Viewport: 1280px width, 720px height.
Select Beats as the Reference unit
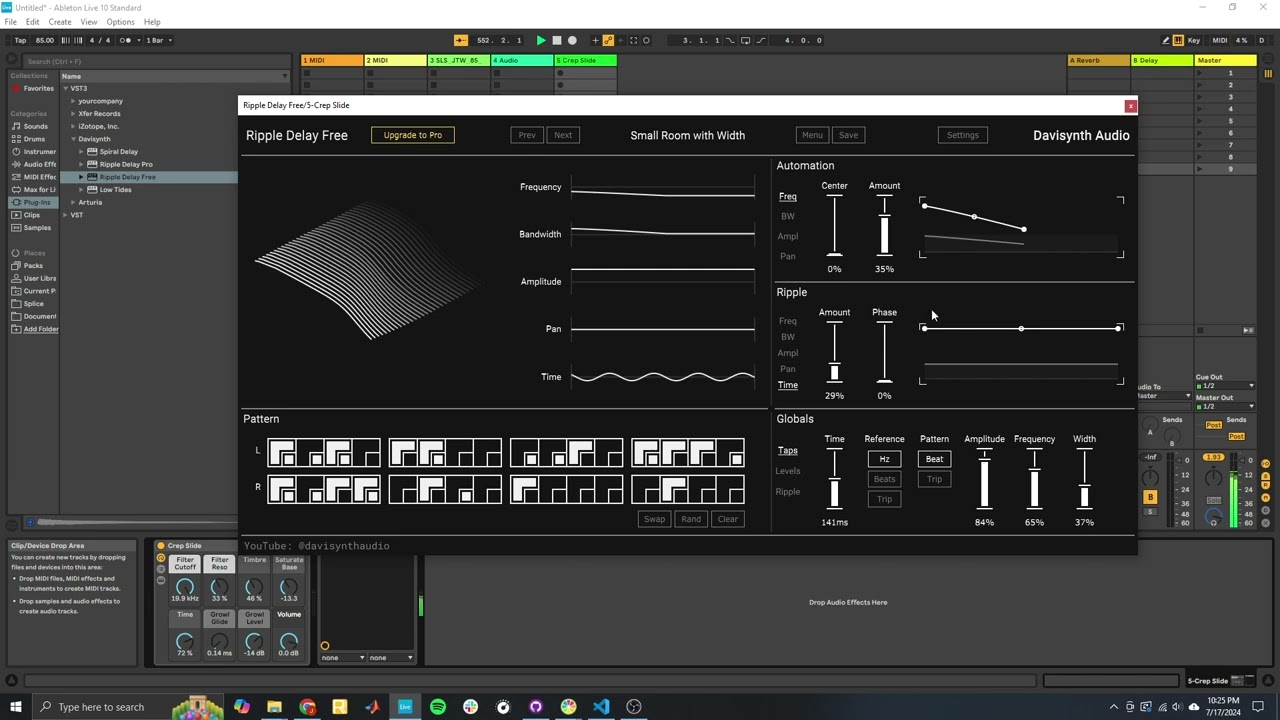click(884, 479)
